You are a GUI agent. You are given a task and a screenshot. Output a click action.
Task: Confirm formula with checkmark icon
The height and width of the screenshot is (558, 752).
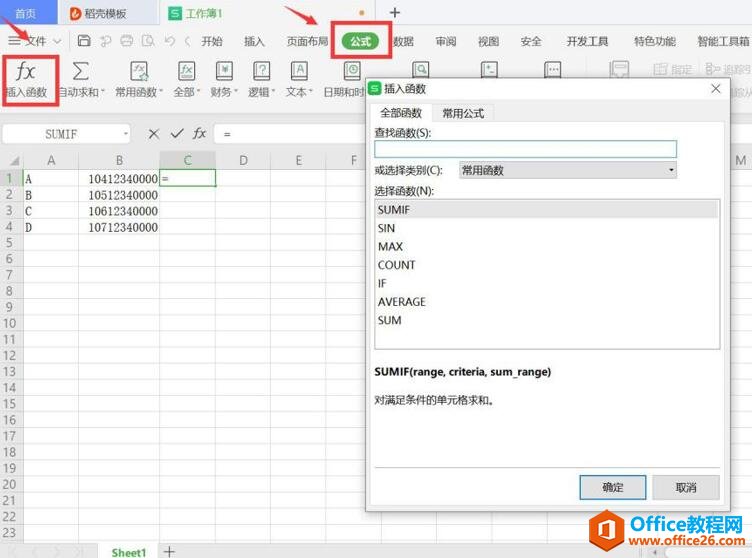[177, 133]
